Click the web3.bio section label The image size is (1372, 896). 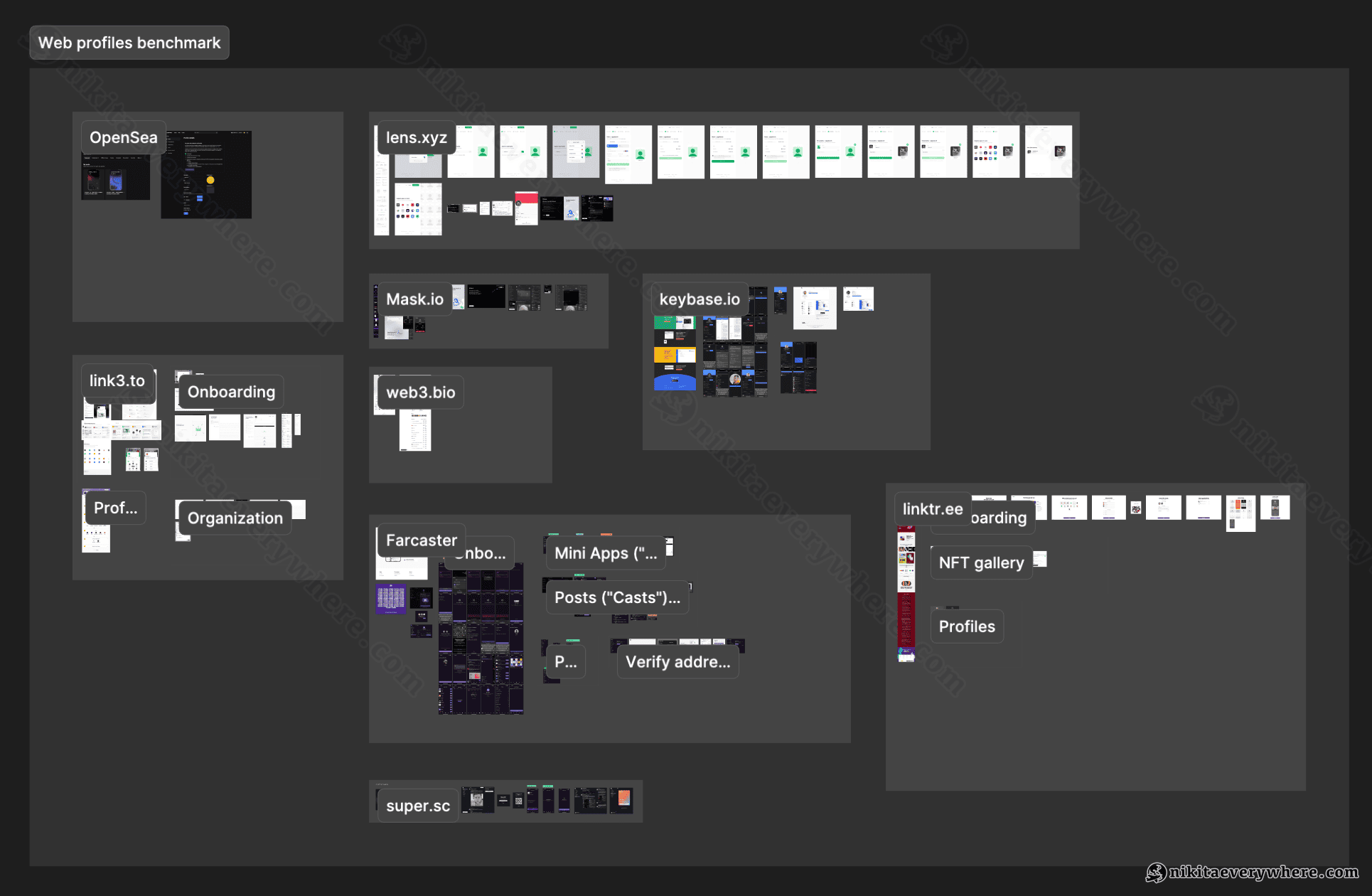[x=420, y=393]
